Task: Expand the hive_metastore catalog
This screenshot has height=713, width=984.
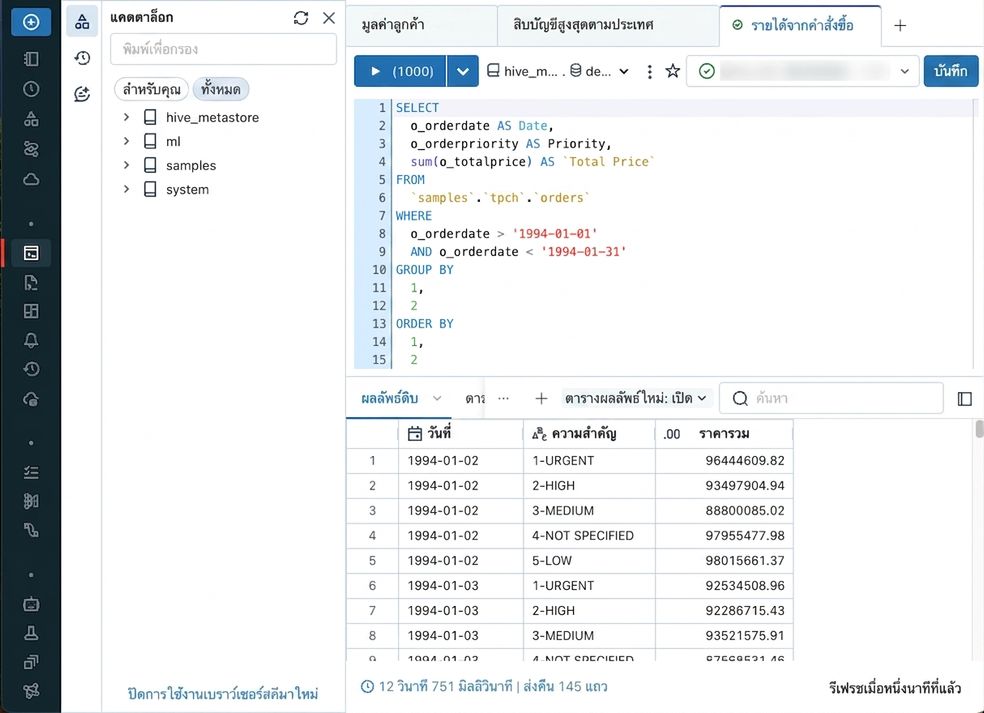Action: click(x=126, y=117)
